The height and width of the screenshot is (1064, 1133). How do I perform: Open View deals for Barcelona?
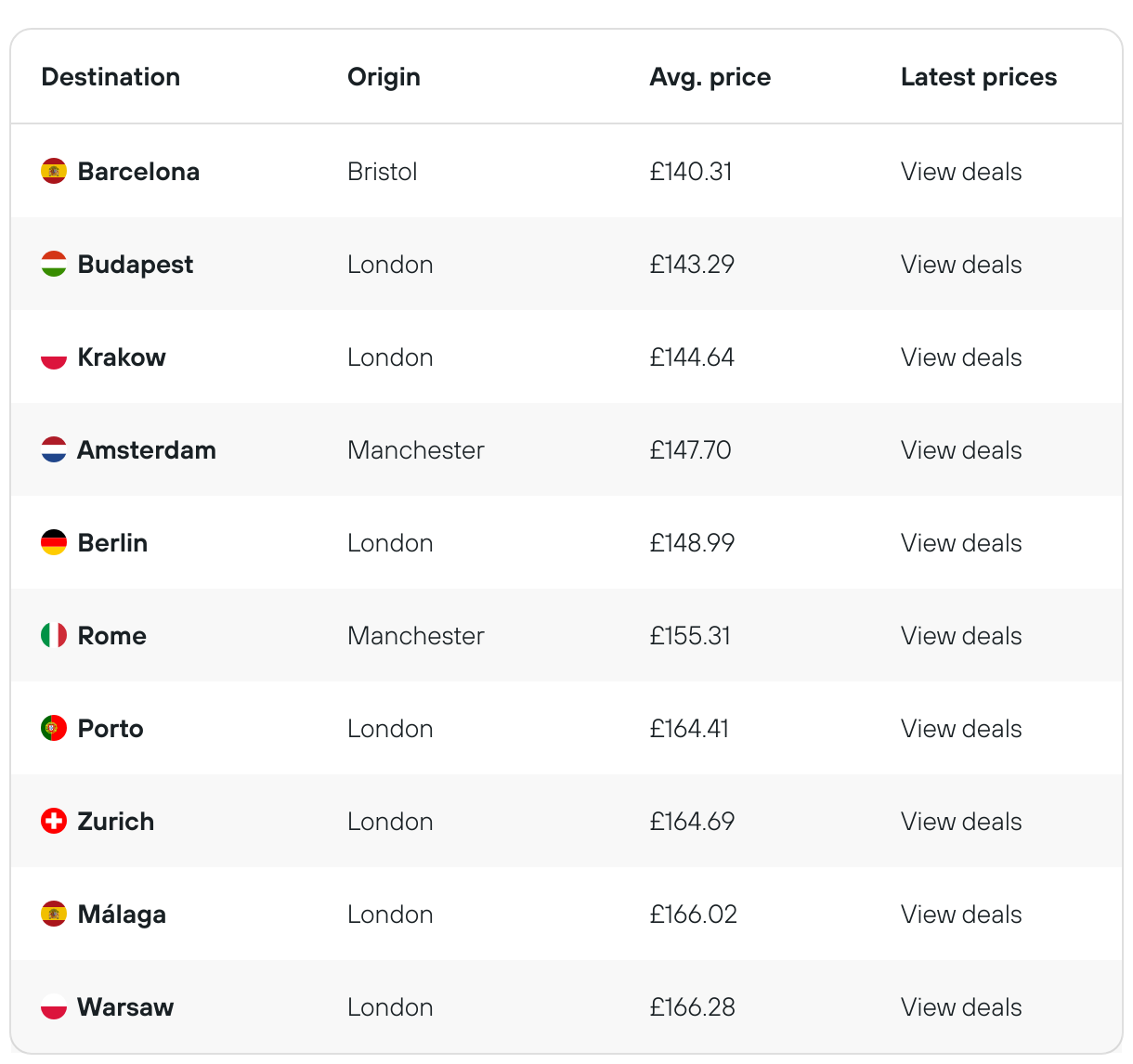point(961,172)
